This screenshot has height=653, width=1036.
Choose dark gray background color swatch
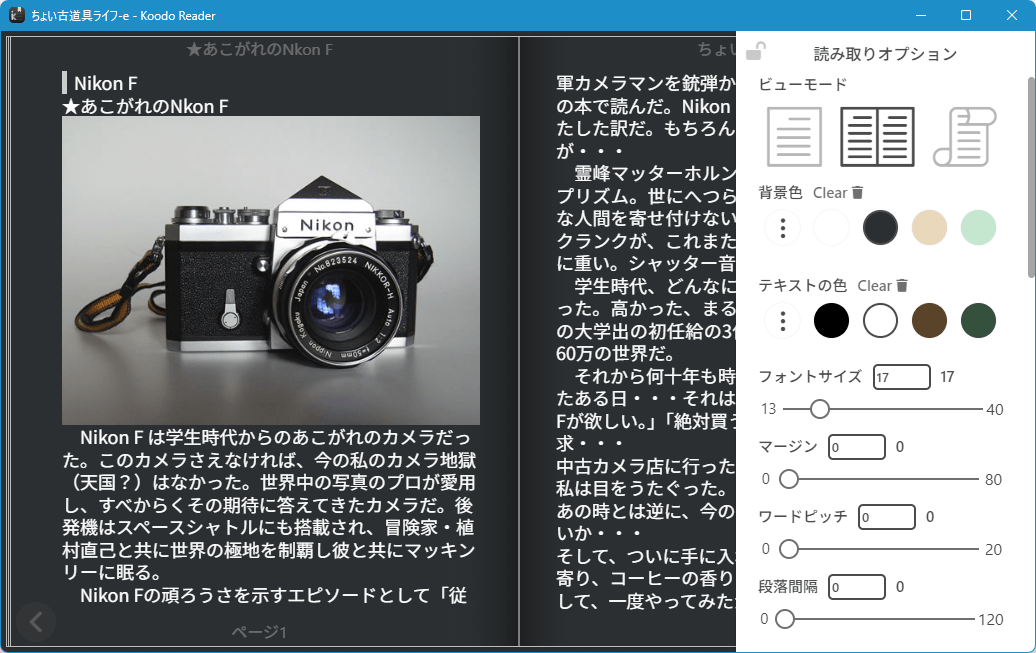tap(880, 228)
